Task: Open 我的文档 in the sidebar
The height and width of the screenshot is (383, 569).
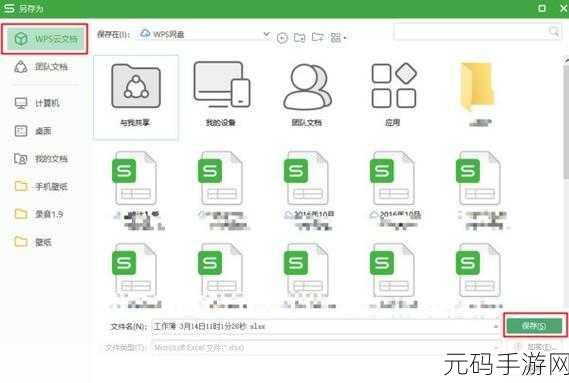Action: 41,159
